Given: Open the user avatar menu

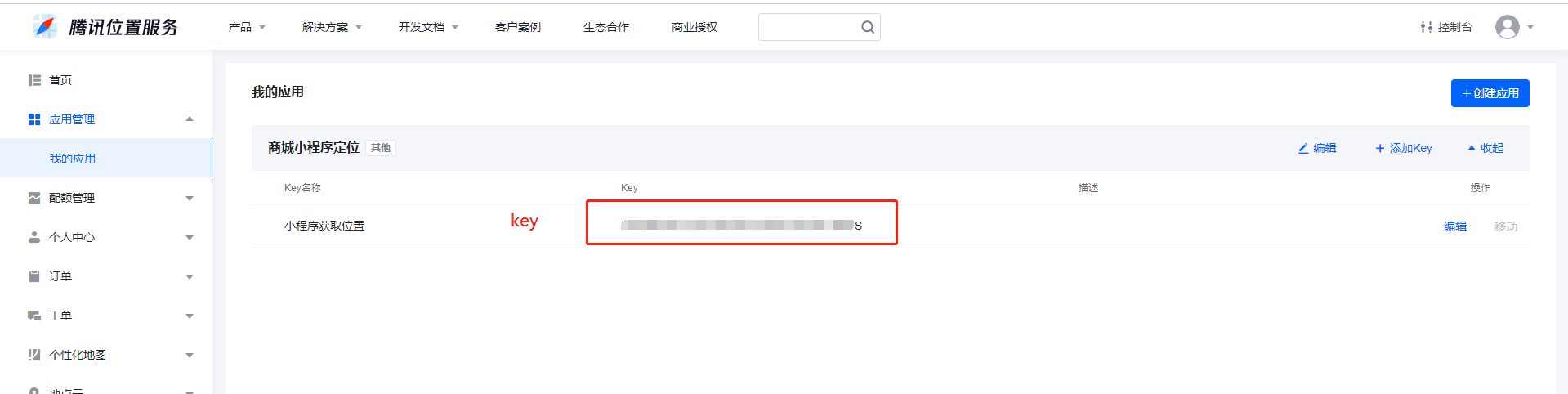Looking at the screenshot, I should (x=1507, y=27).
